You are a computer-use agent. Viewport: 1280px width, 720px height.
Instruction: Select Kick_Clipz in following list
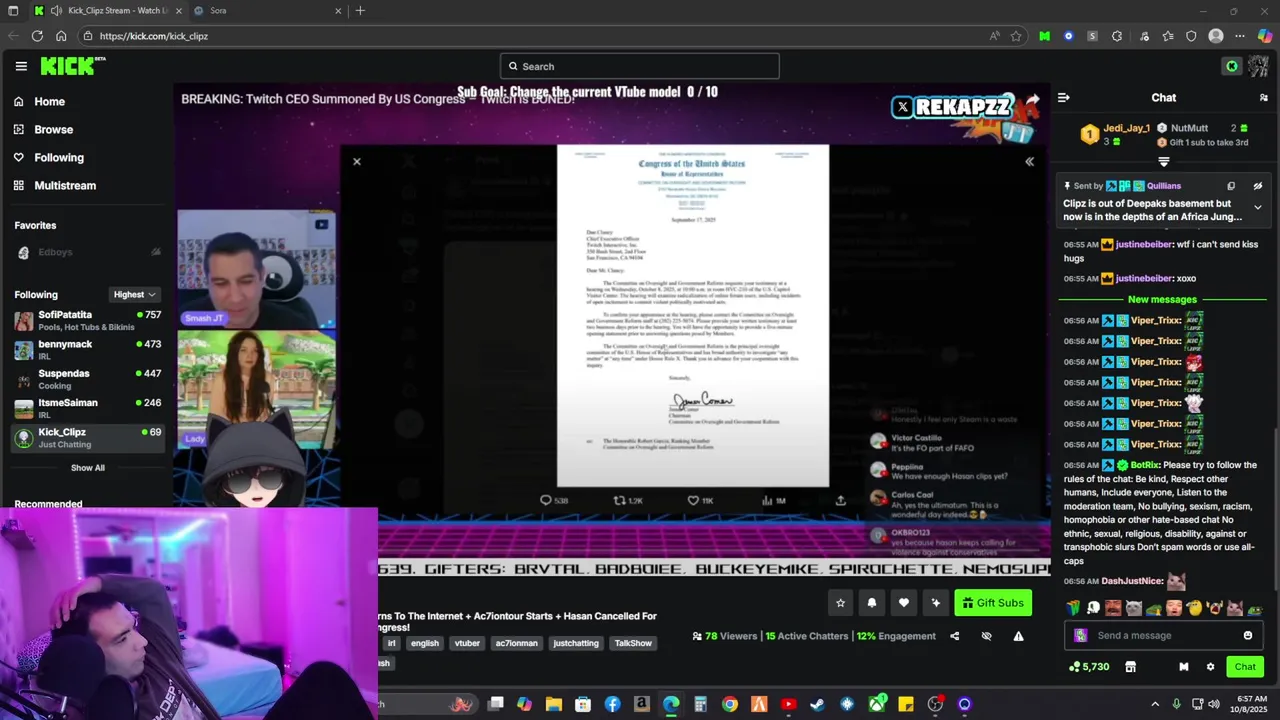click(87, 437)
